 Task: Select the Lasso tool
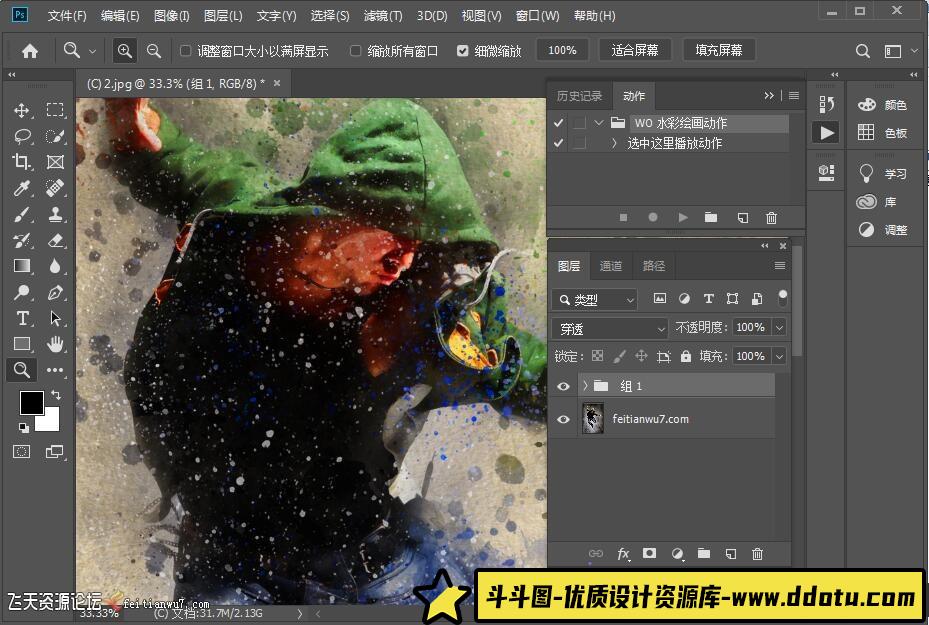(22, 136)
